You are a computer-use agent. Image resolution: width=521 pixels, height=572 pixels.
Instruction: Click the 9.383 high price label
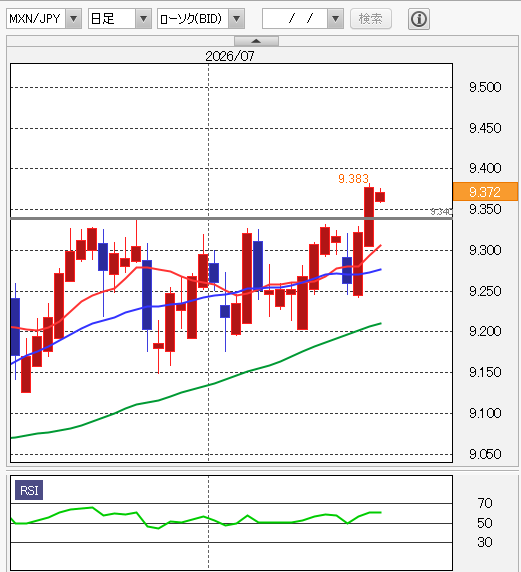353,178
